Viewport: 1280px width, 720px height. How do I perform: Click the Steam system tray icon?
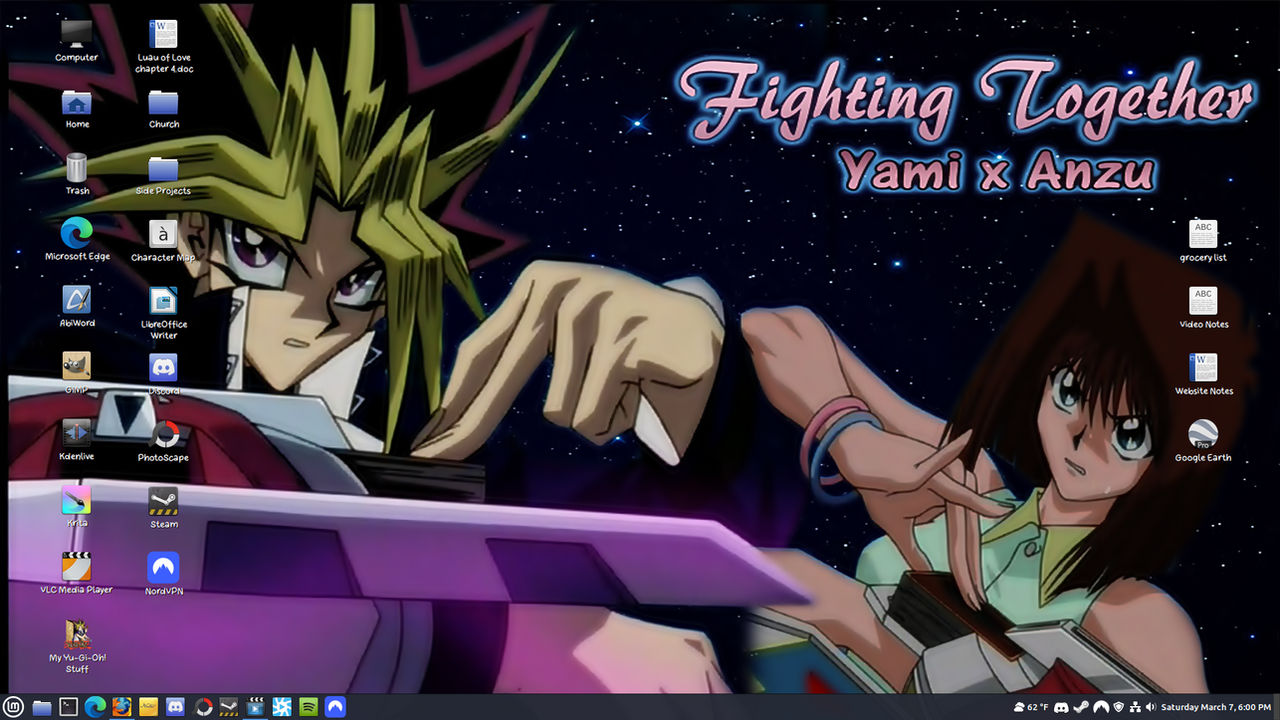point(1081,707)
